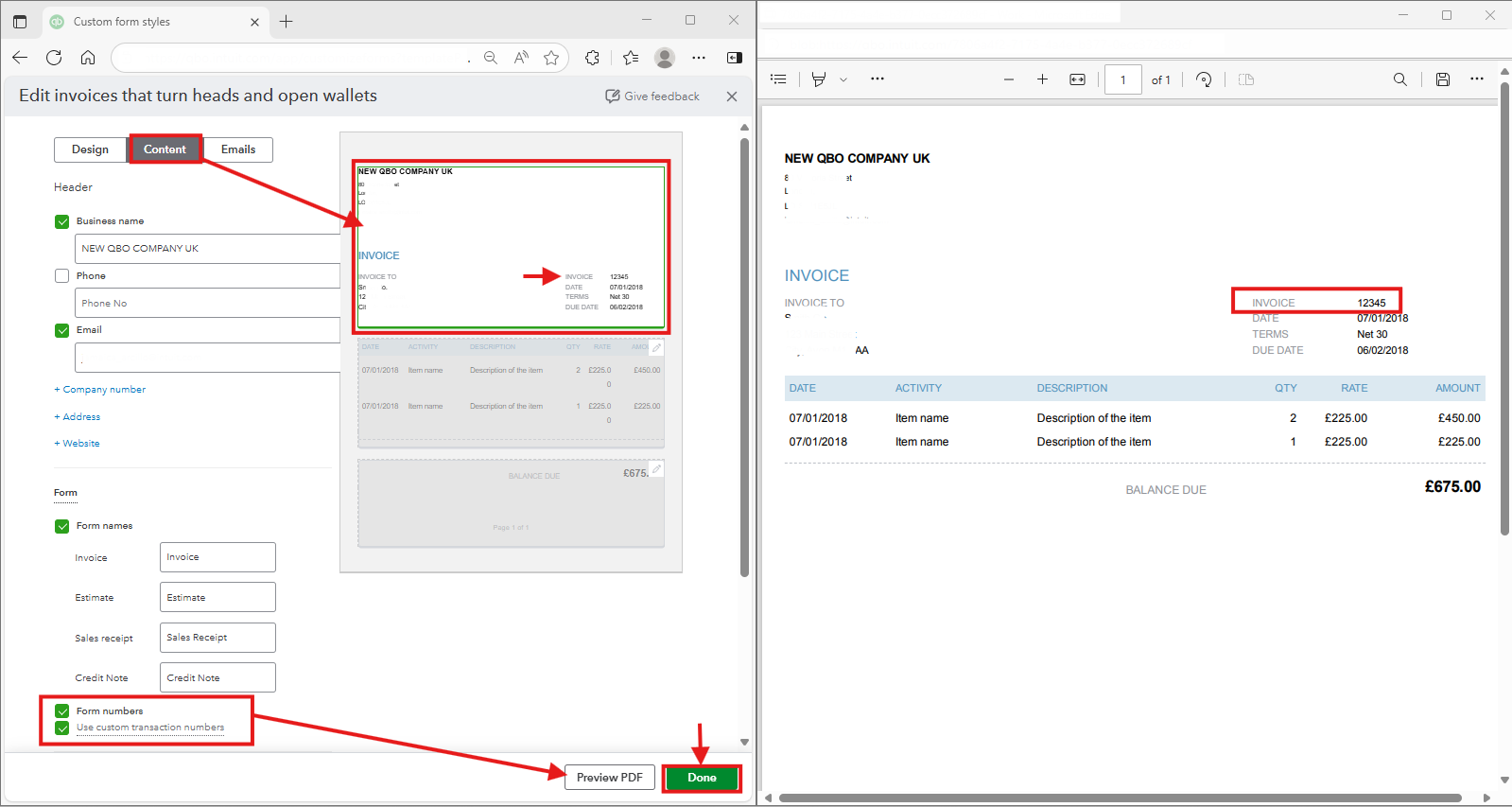Zoom in PDF with the plus icon
The height and width of the screenshot is (807, 1512).
point(1042,79)
